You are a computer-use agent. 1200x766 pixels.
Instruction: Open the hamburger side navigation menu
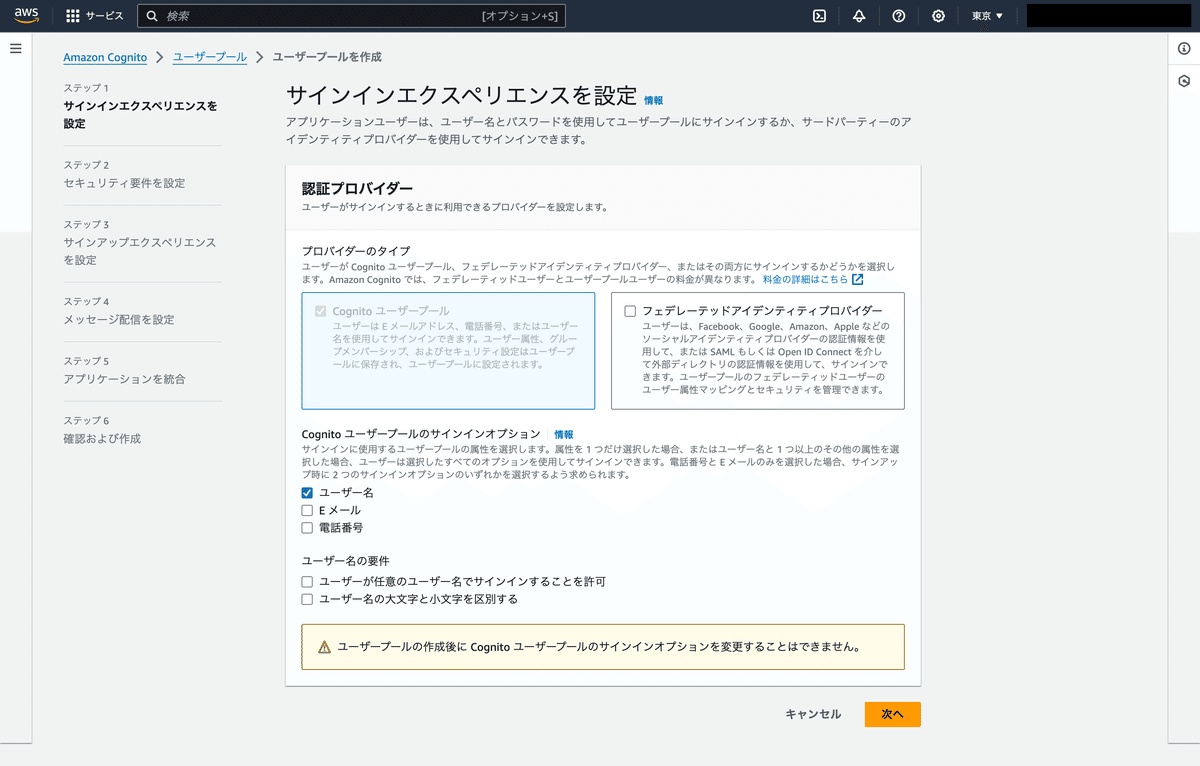point(15,48)
